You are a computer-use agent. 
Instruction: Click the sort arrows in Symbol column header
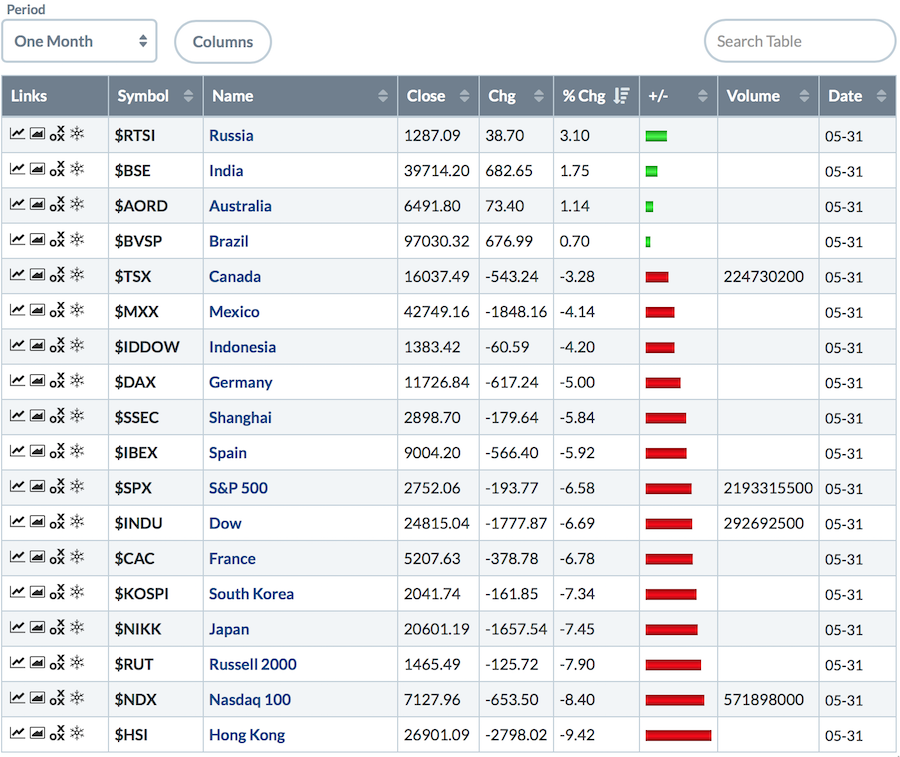(x=188, y=96)
